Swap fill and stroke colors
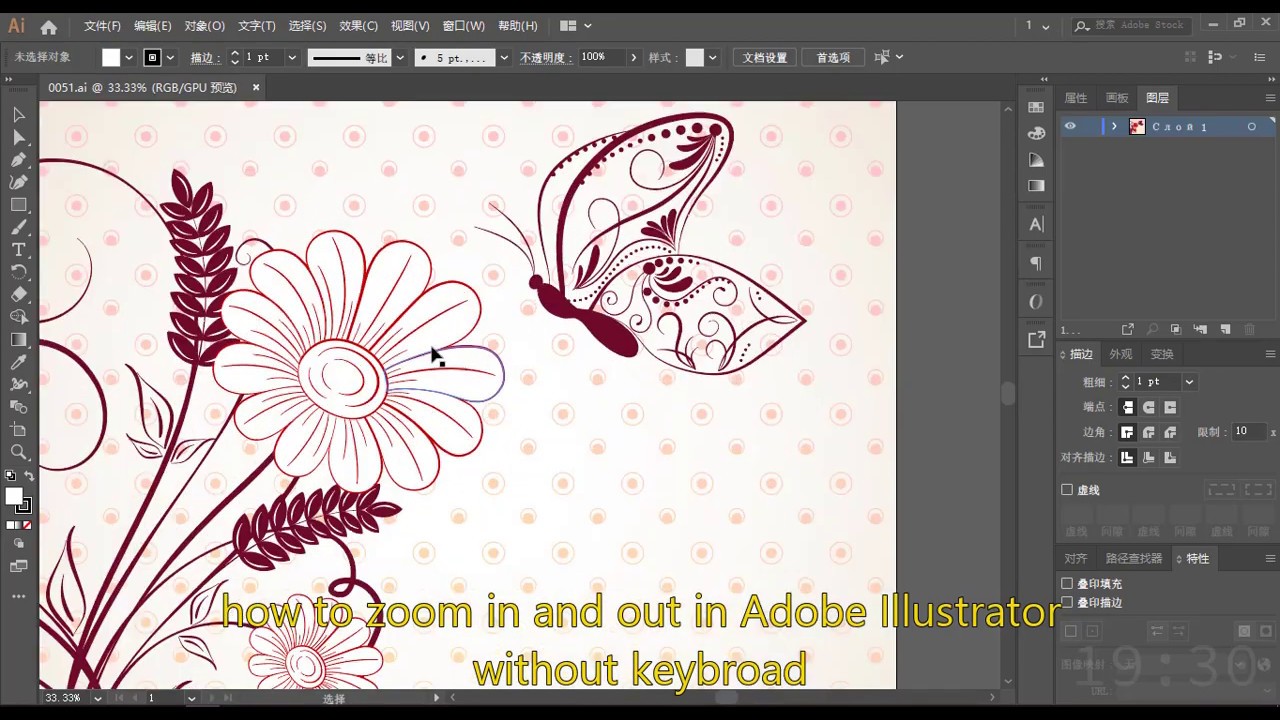This screenshot has width=1280, height=720. click(29, 476)
